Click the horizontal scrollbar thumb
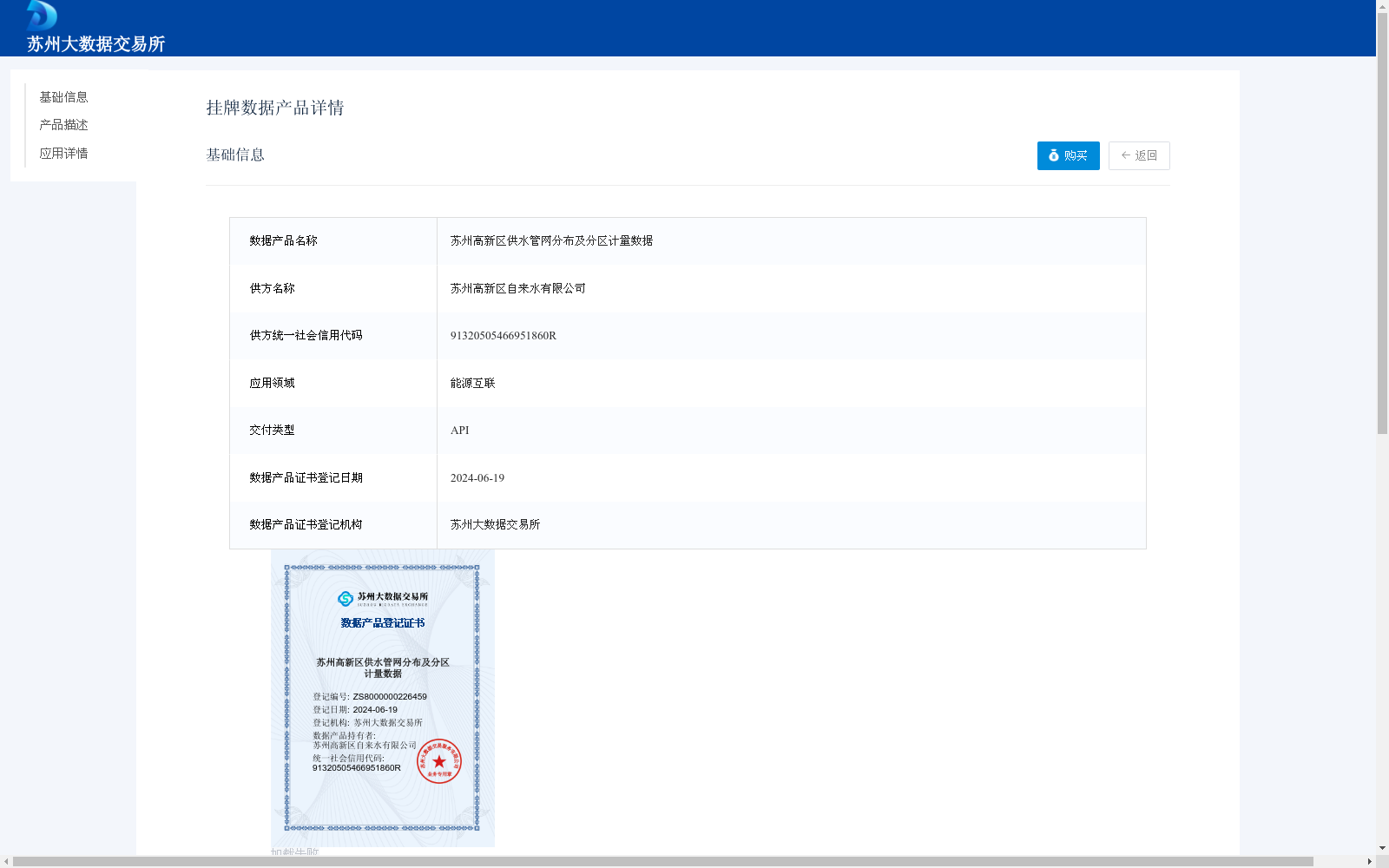Screen dimensions: 1389x868 [x=663, y=862]
